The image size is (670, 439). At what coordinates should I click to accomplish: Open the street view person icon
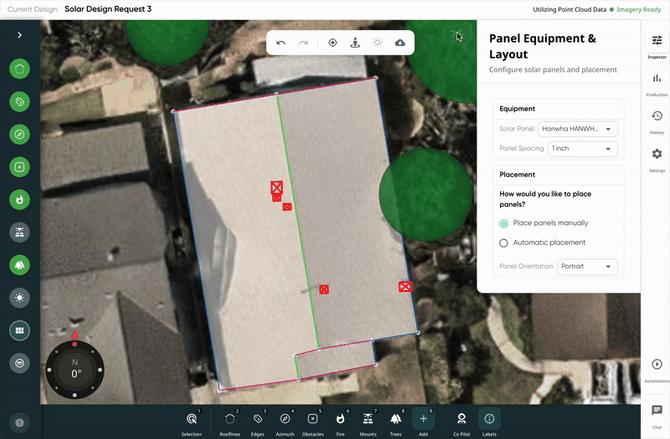[355, 43]
